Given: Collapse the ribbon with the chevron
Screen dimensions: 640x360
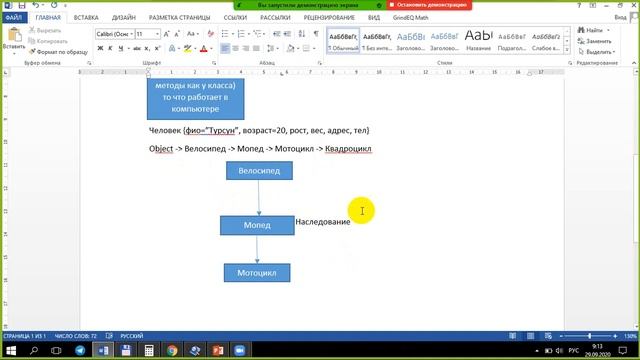Looking at the screenshot, I should pos(634,63).
